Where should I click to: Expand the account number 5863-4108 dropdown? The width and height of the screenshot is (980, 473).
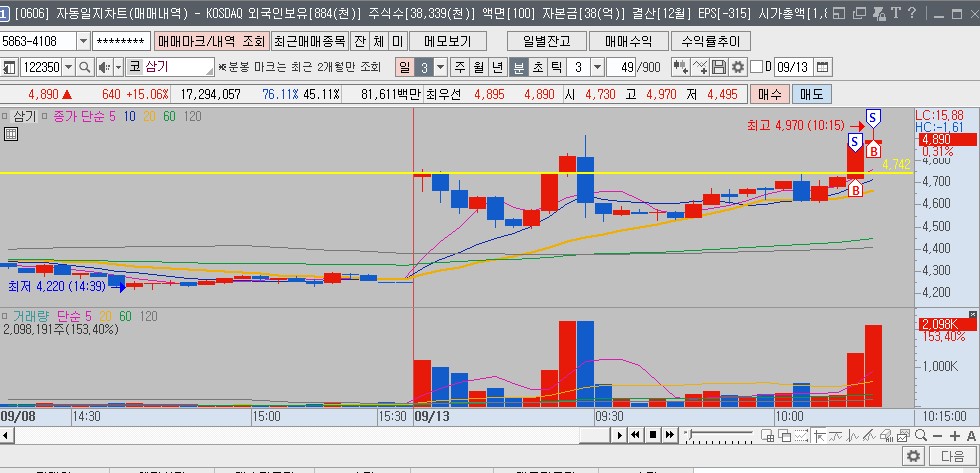83,42
